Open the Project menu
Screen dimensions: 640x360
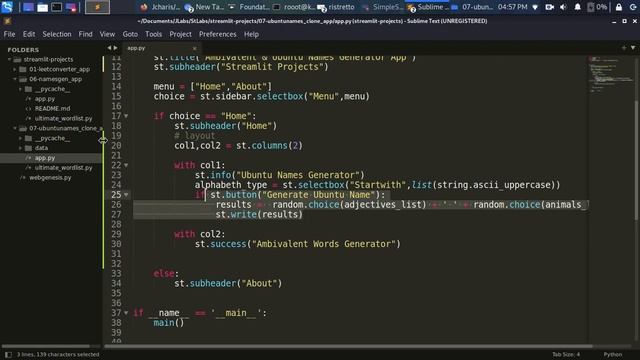click(x=180, y=34)
